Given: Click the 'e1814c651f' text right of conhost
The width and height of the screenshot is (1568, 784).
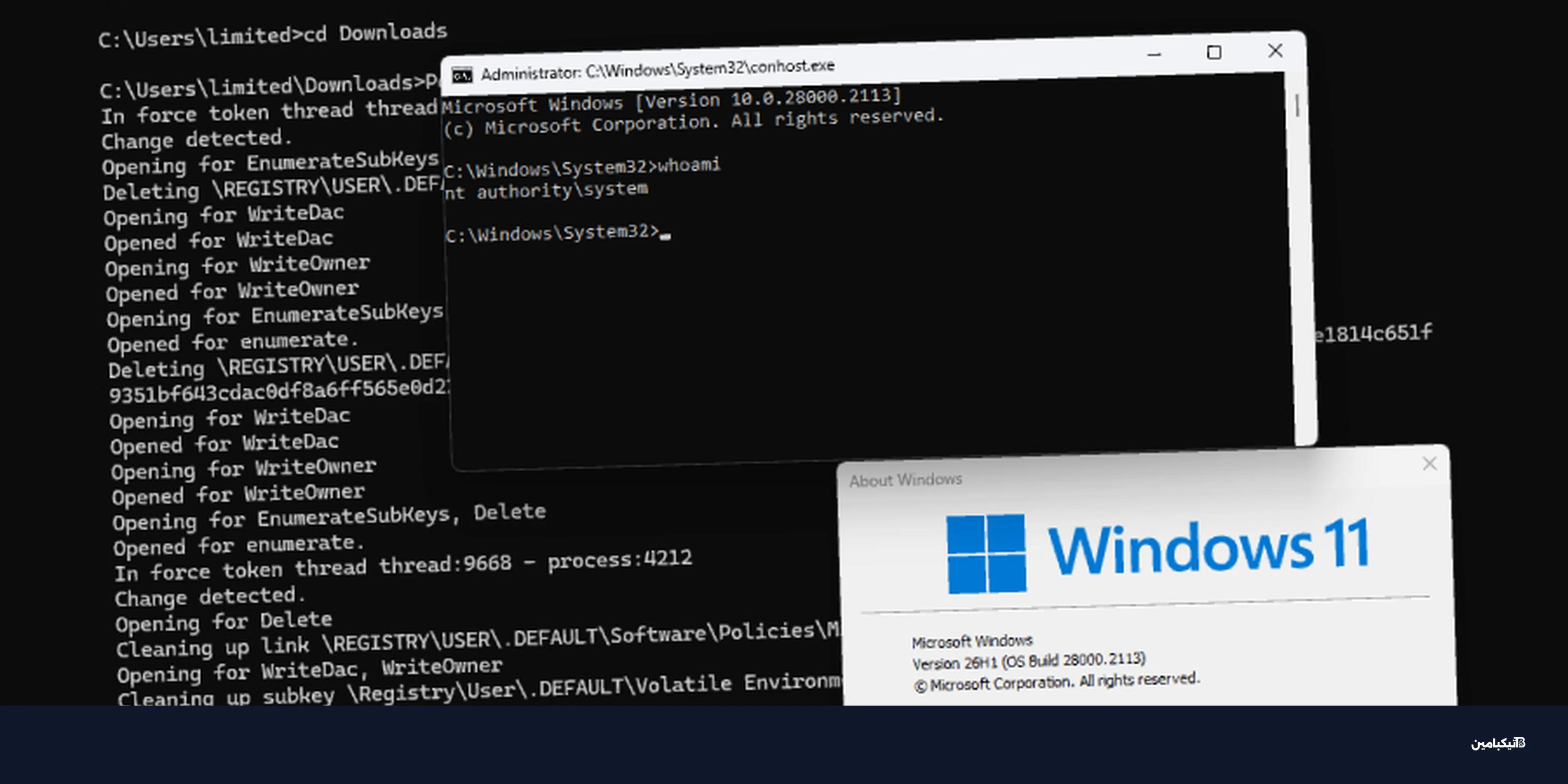Looking at the screenshot, I should [1373, 333].
